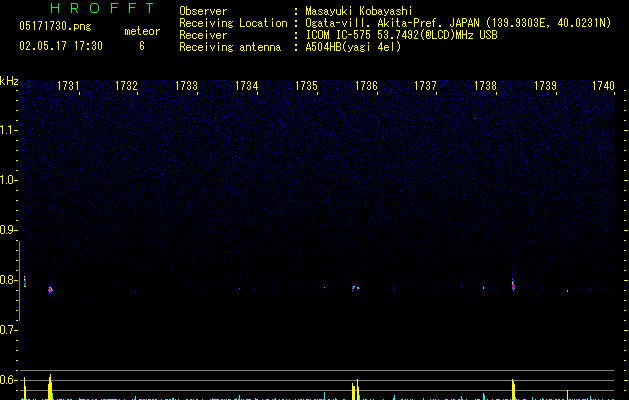Image resolution: width=629 pixels, height=400 pixels.
Task: Click the HROFFT title text
Action: tap(102, 8)
